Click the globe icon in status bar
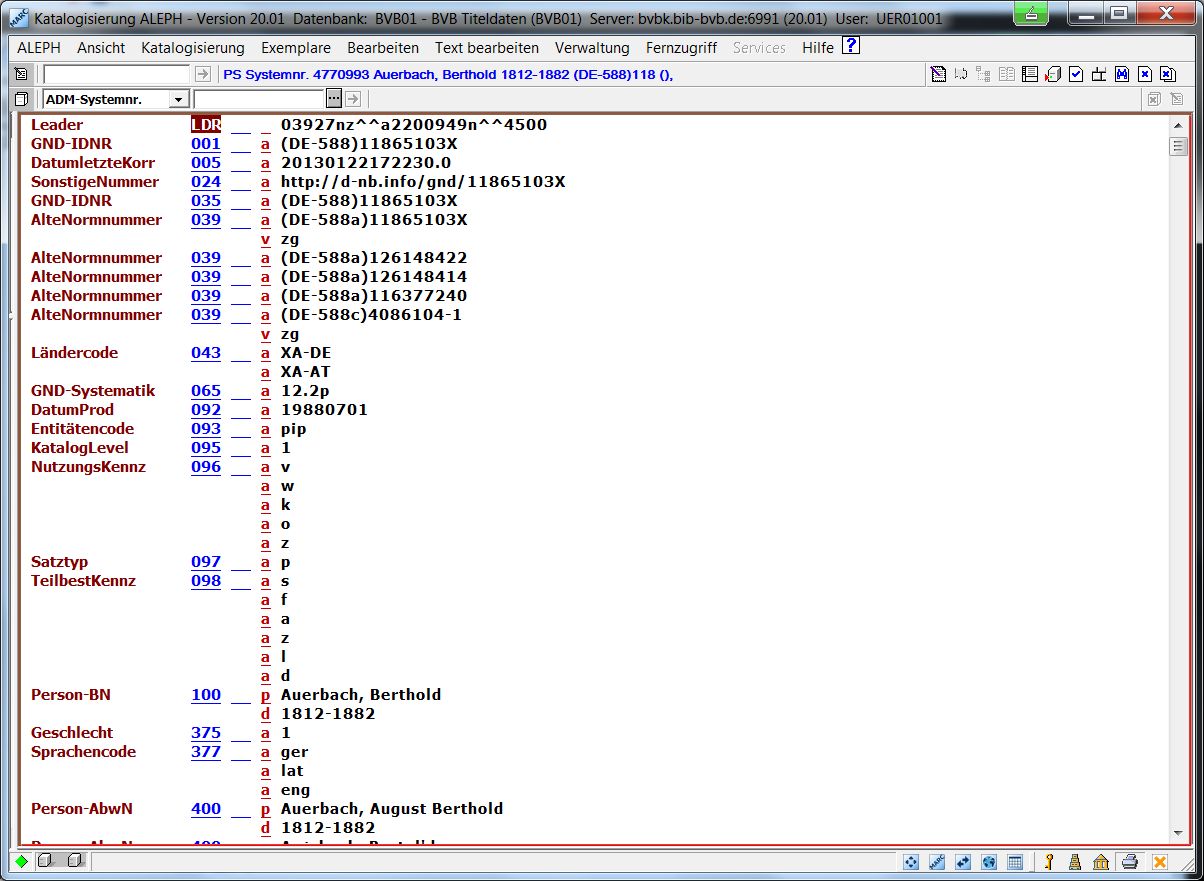Image resolution: width=1204 pixels, height=881 pixels. point(989,862)
